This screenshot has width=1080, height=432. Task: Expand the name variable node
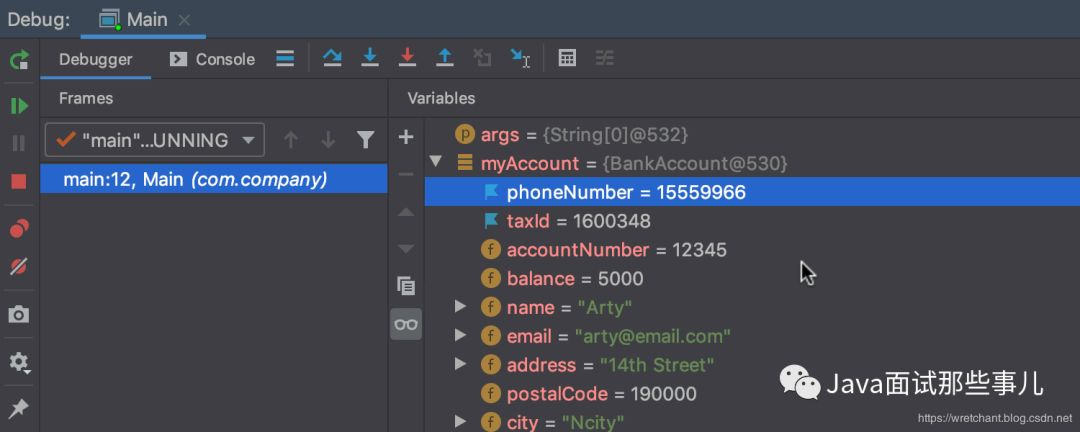(460, 307)
